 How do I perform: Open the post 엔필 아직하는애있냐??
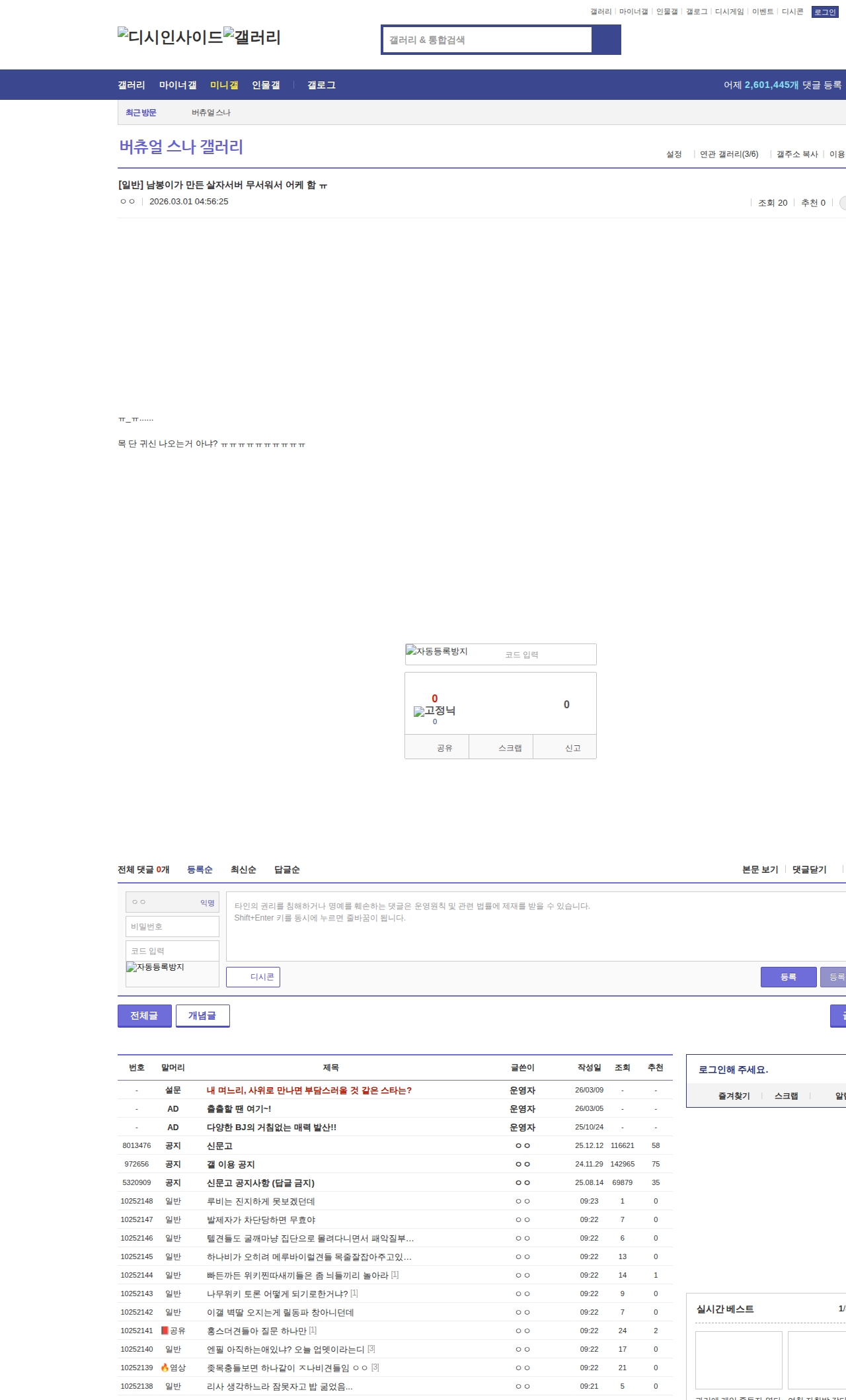[286, 1350]
